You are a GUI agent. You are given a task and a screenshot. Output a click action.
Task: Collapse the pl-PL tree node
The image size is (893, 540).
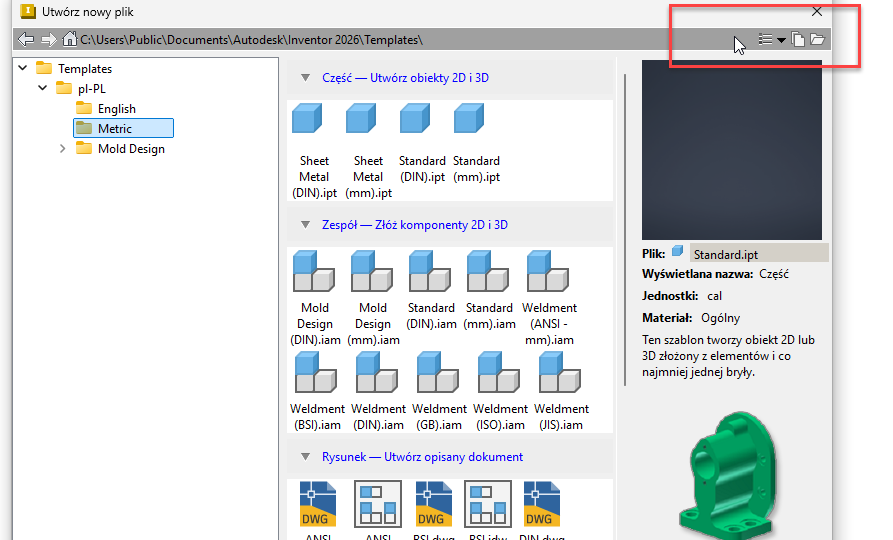(x=43, y=88)
